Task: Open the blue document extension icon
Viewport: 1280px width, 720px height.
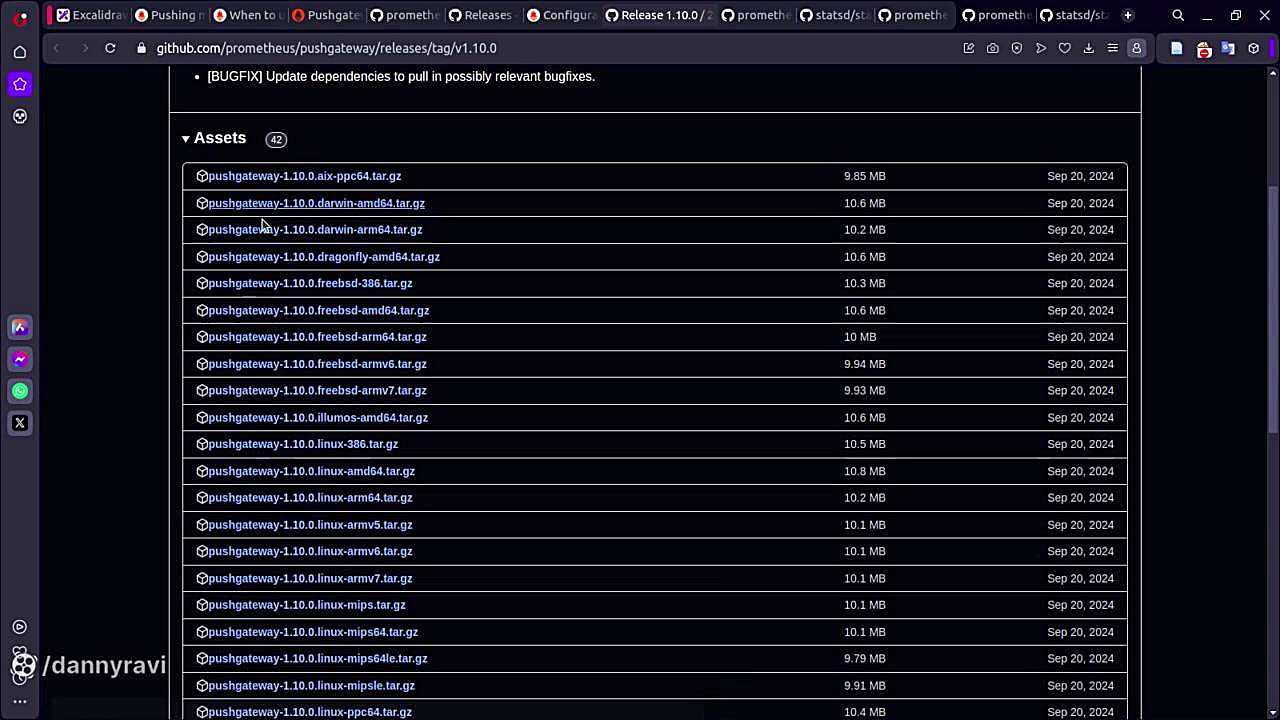Action: point(1176,48)
